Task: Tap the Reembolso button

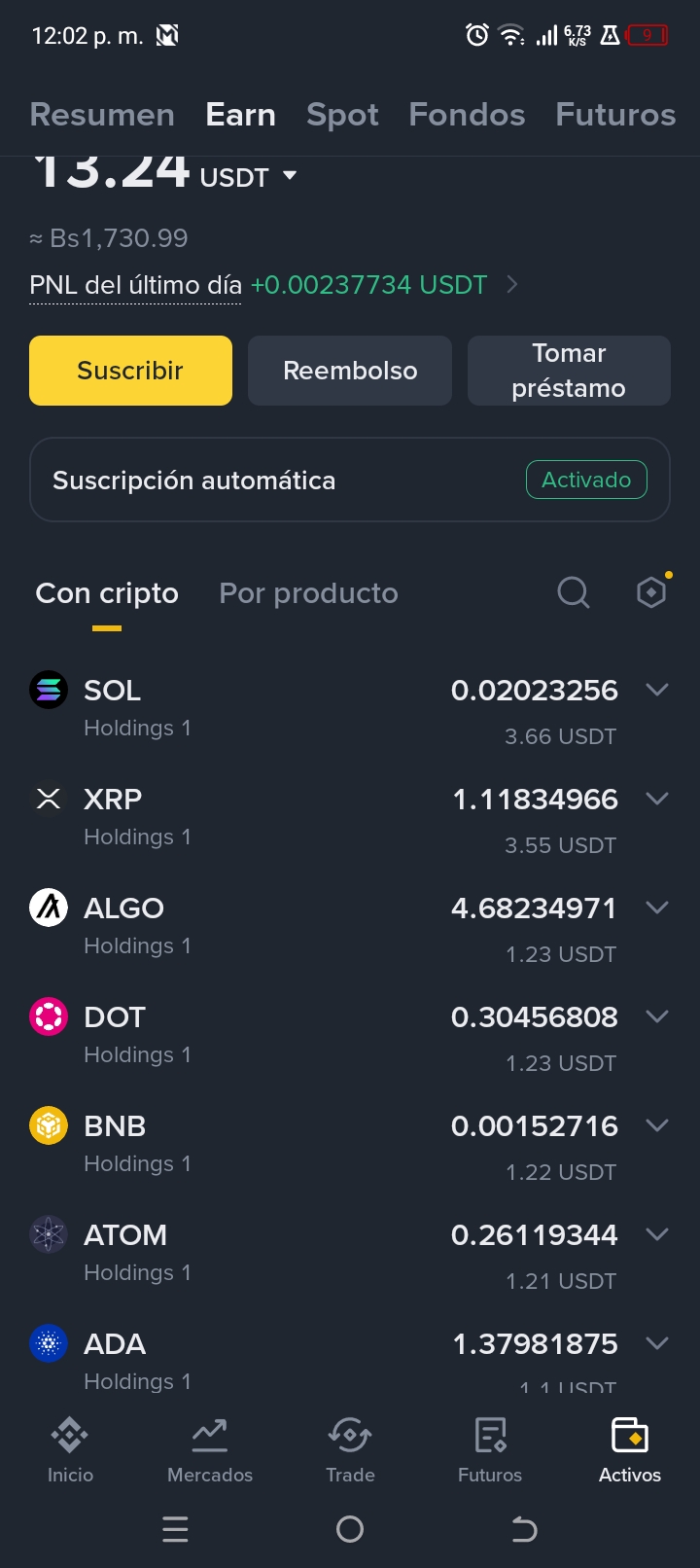Action: pos(350,371)
